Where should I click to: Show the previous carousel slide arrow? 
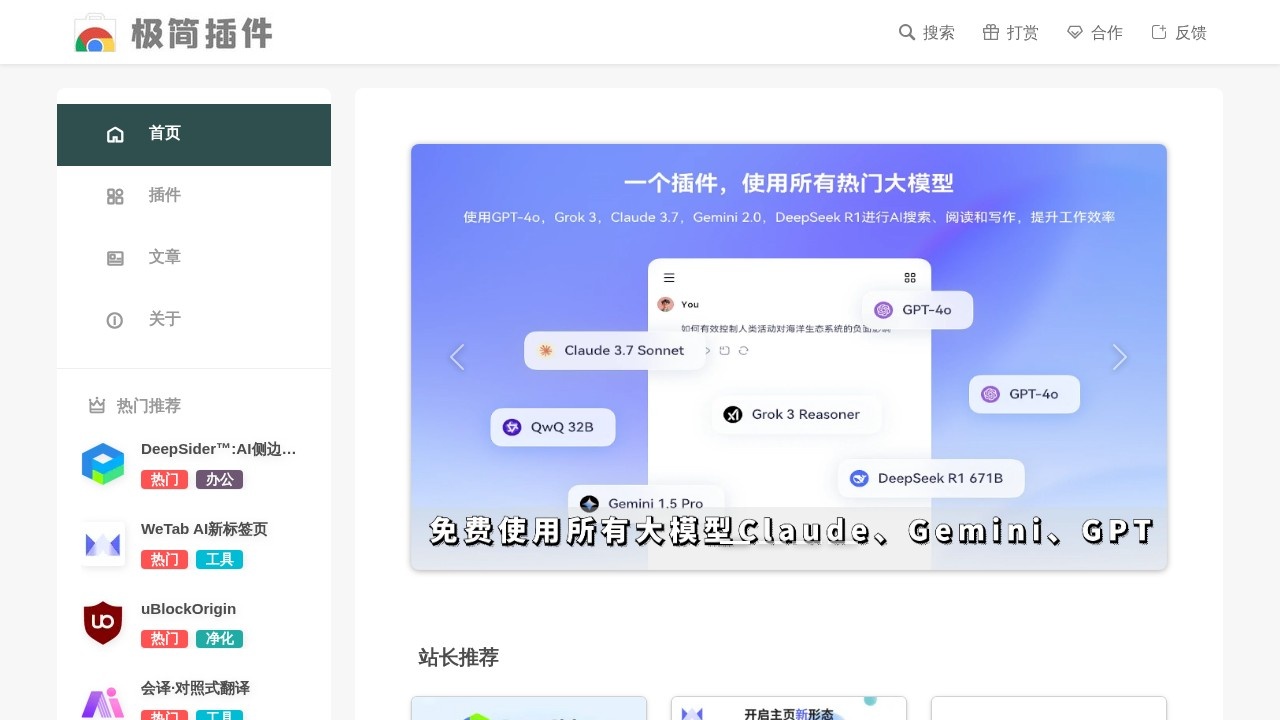coord(457,357)
